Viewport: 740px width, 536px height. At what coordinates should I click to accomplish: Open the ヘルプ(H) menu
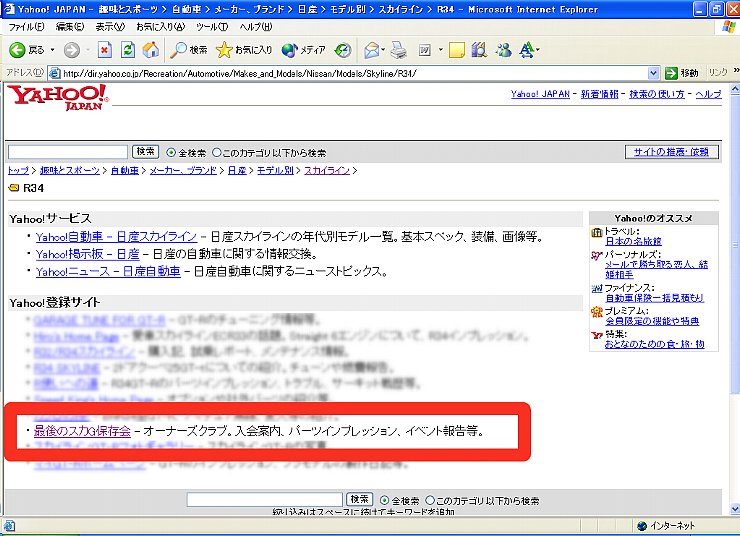pos(256,27)
